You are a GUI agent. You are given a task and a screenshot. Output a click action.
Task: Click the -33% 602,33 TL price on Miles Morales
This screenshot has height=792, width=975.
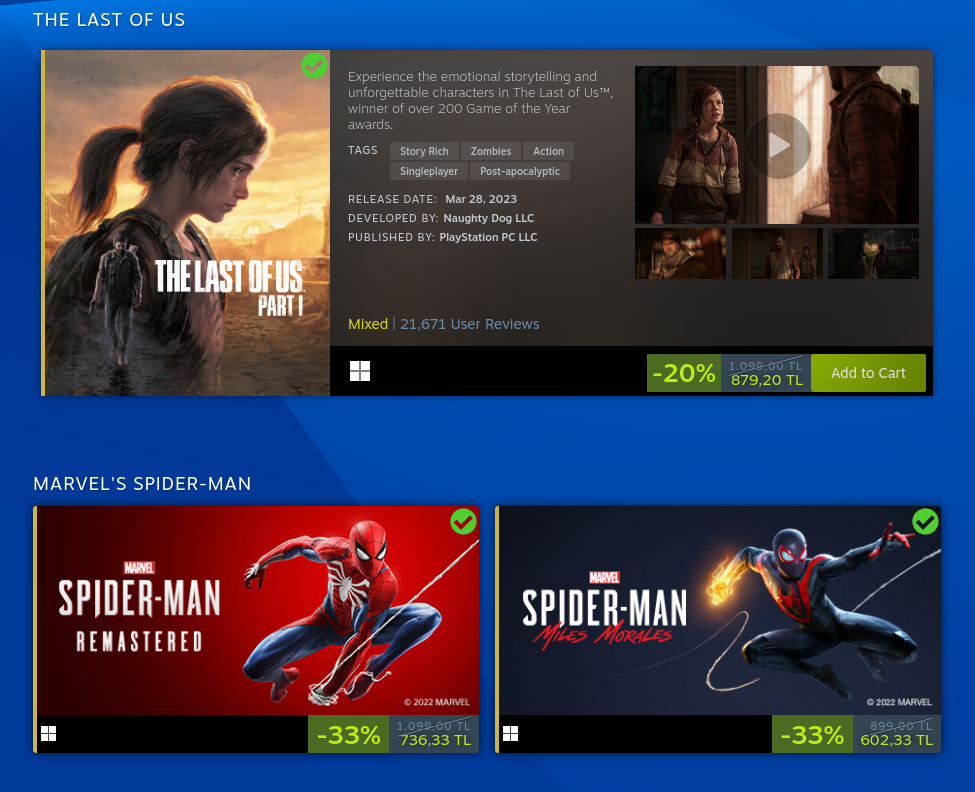[x=856, y=734]
